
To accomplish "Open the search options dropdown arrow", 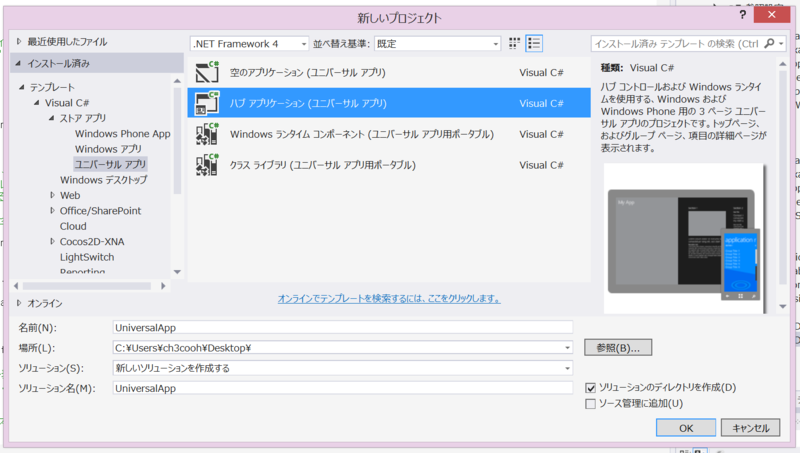I will click(x=781, y=44).
